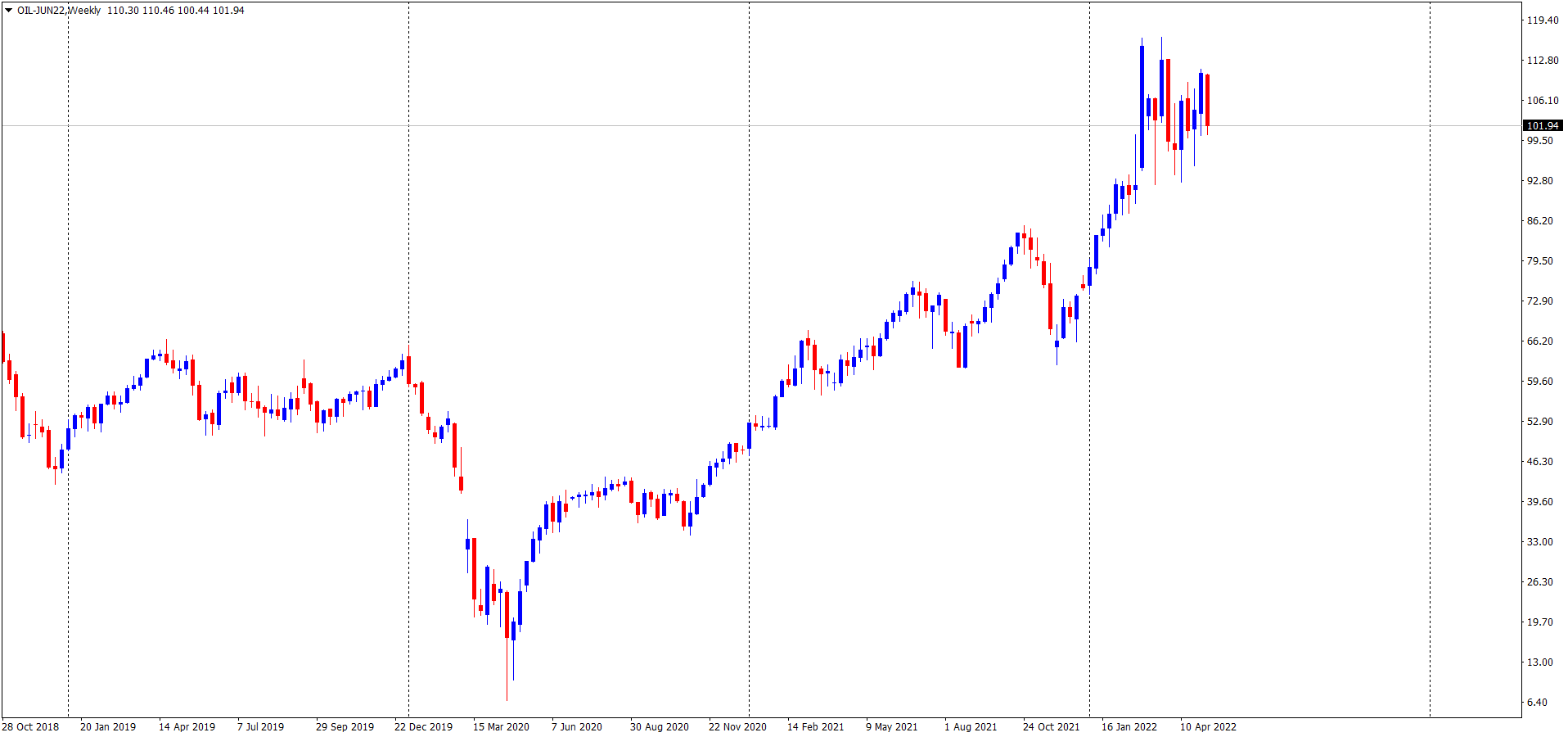Click the 10 Apr 2022 date label
1568x737 pixels.
1207,727
